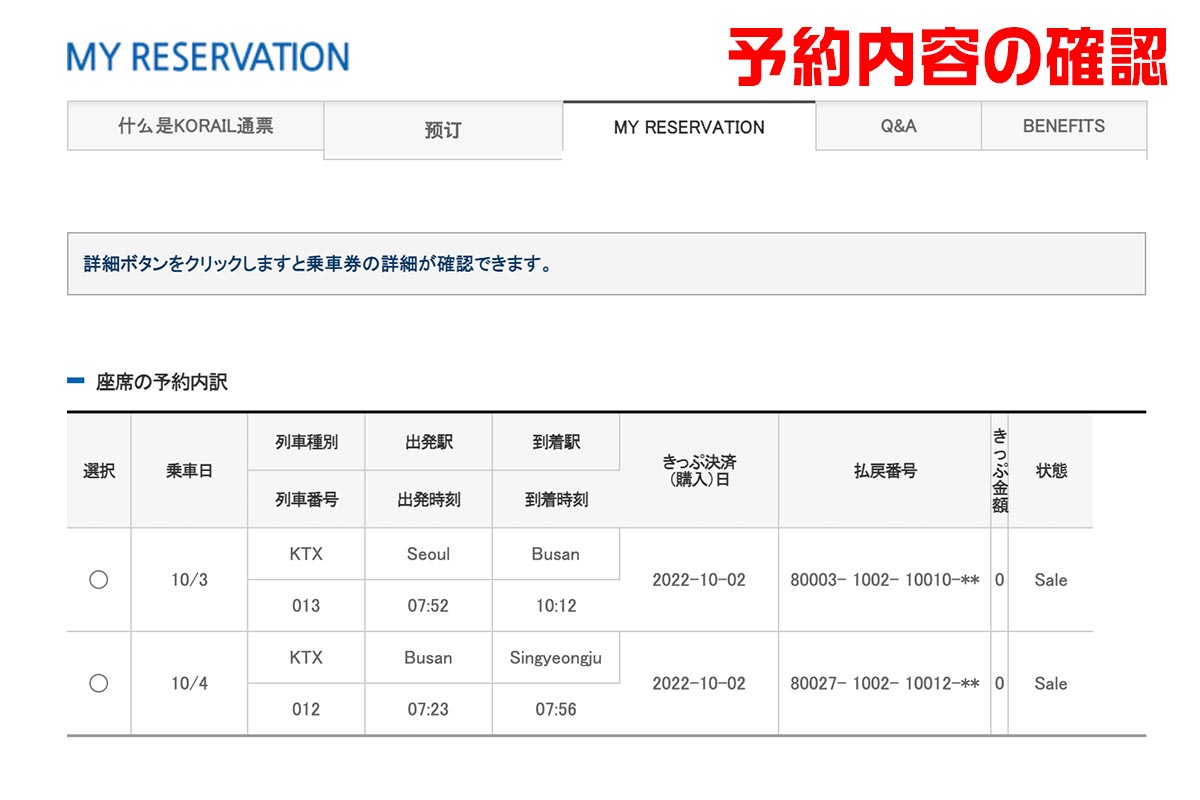
Task: Click refund number 80003- 1002- 10010-**
Action: pos(885,580)
